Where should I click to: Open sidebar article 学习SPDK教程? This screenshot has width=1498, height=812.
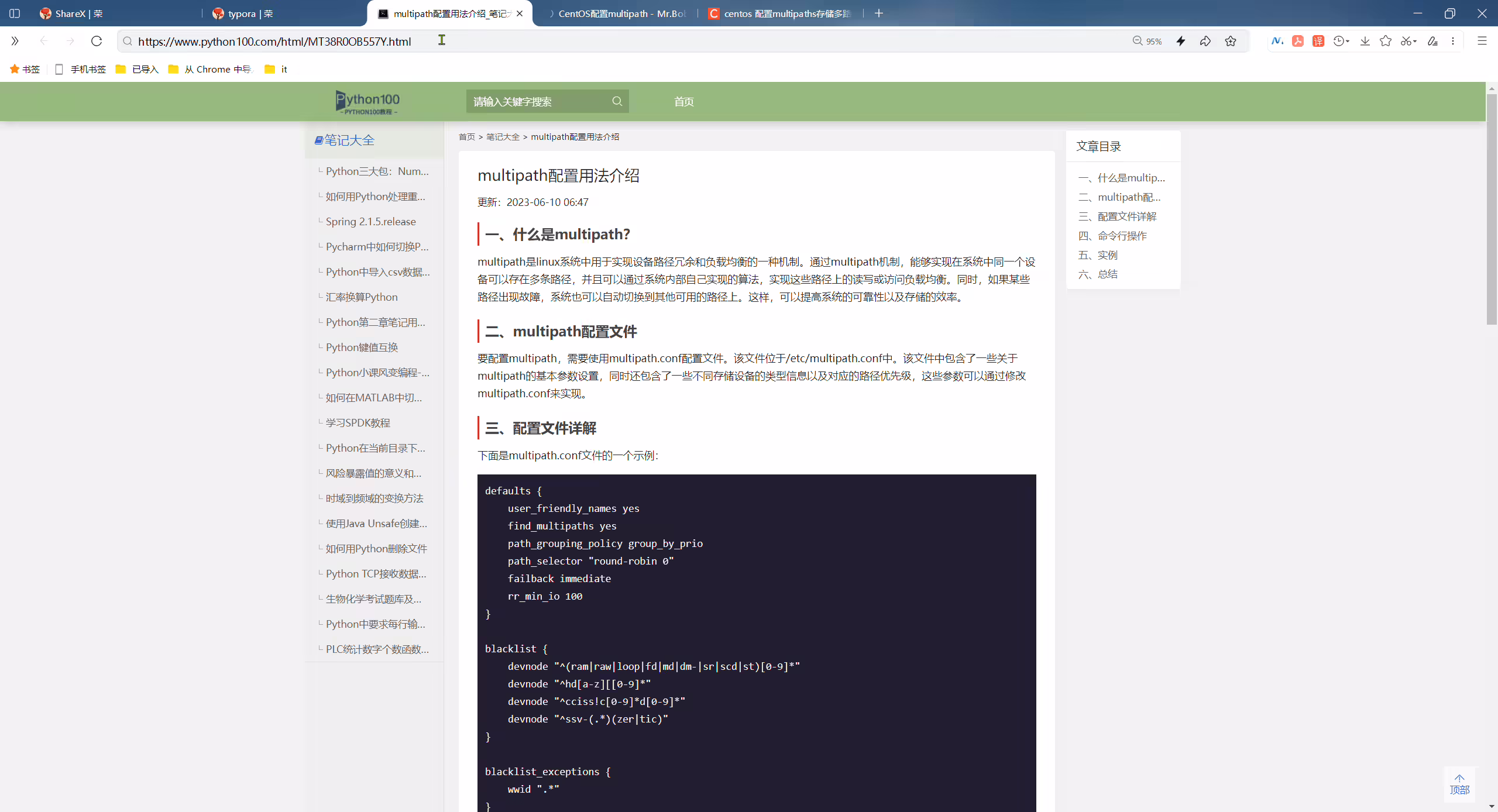pos(358,423)
